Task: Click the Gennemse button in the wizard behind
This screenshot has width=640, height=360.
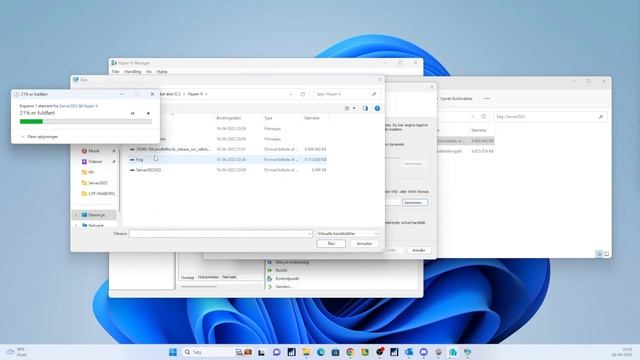Action: (x=415, y=202)
